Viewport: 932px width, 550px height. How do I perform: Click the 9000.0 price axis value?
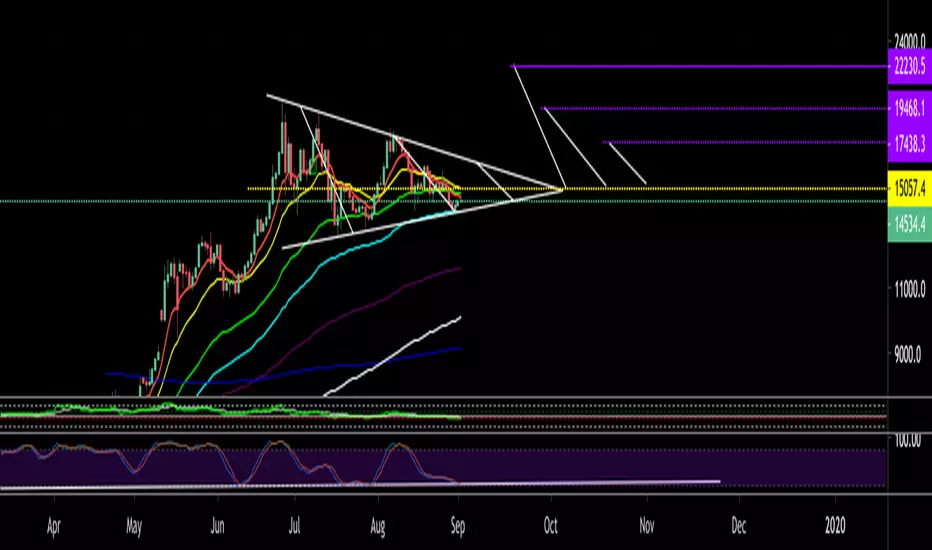908,355
